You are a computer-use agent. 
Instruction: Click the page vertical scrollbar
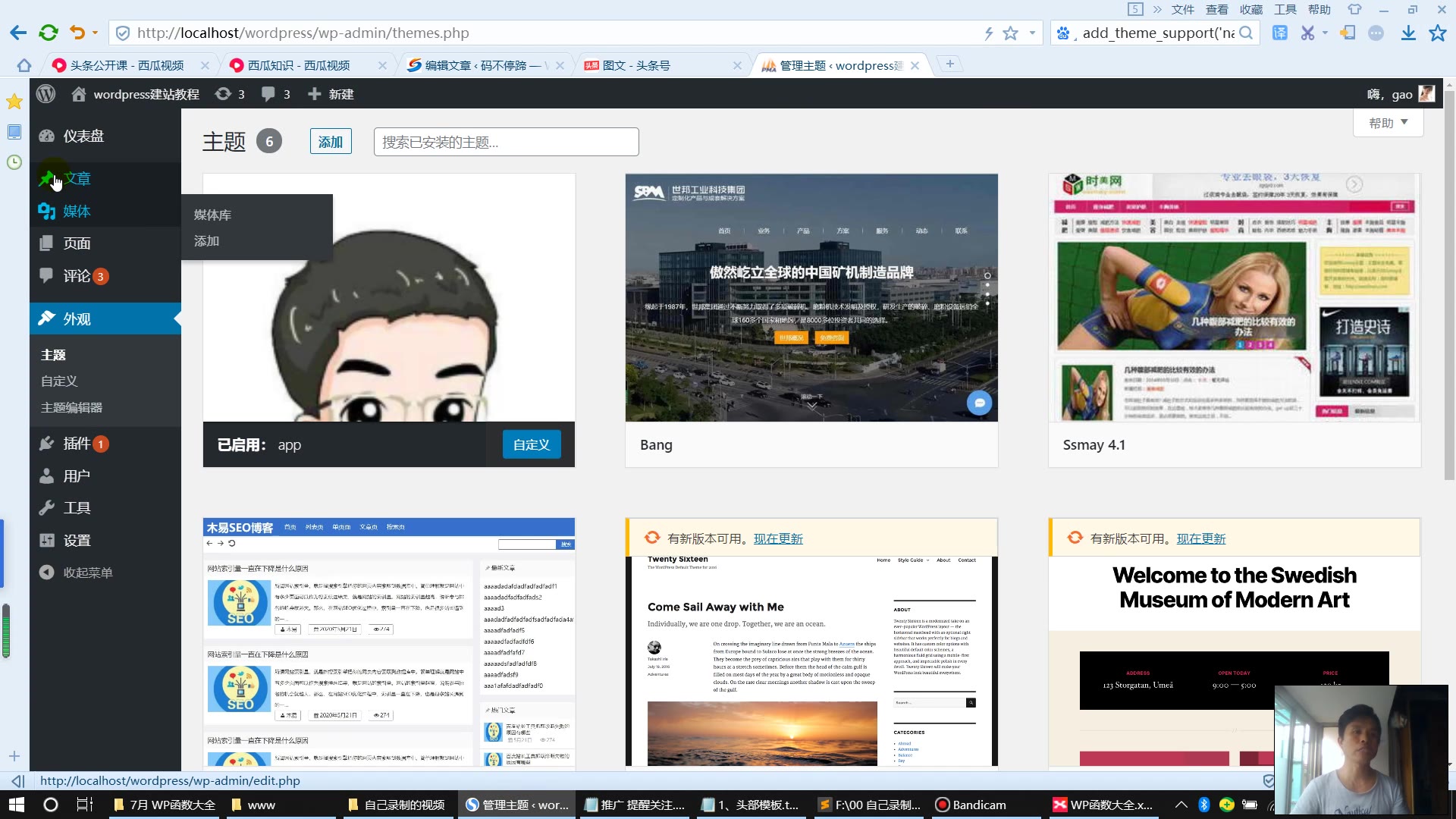click(1449, 288)
